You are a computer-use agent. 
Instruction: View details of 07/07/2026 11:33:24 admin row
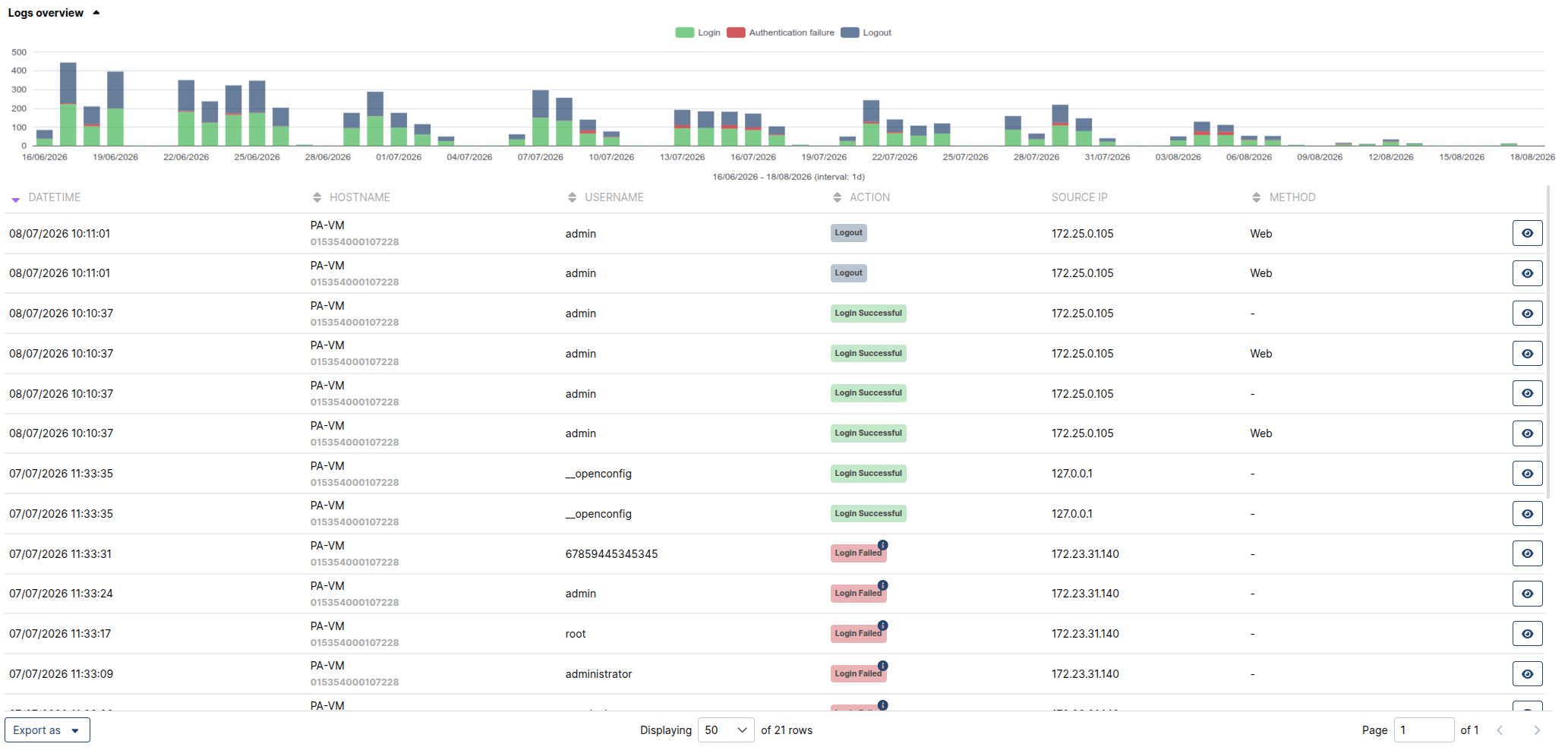coord(1527,594)
